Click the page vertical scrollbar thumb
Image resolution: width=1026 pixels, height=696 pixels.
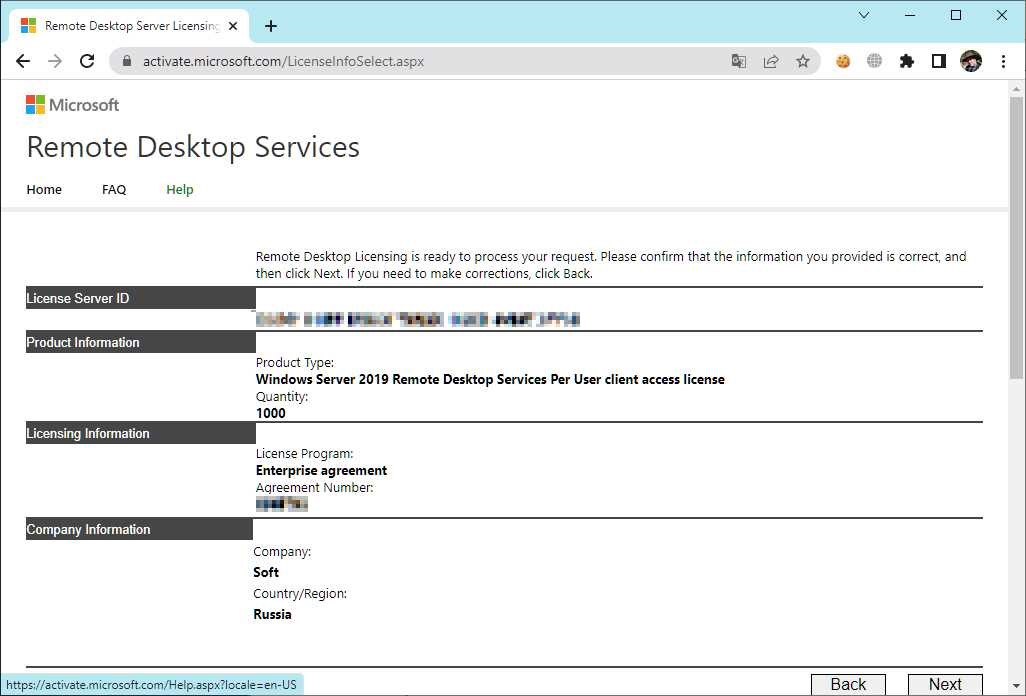click(x=1016, y=237)
